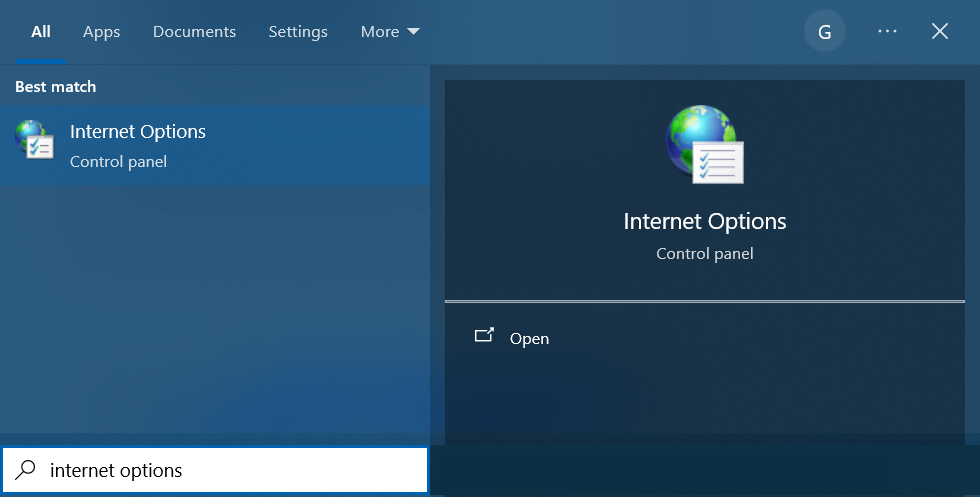Filter results by Documents tab
This screenshot has height=497, width=980.
(194, 32)
